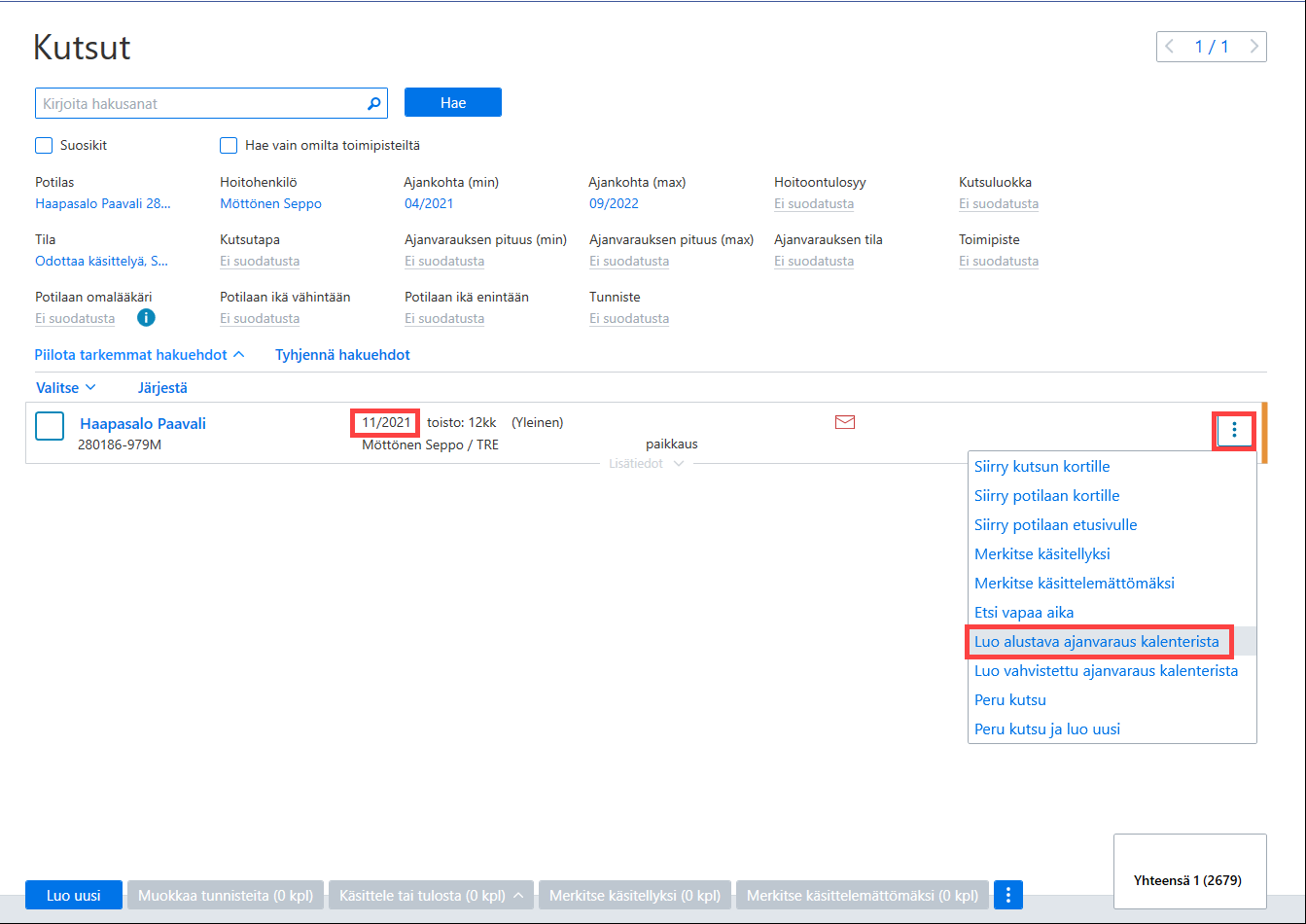Go to the previous page arrow
This screenshot has height=924, width=1306.
click(x=1169, y=47)
